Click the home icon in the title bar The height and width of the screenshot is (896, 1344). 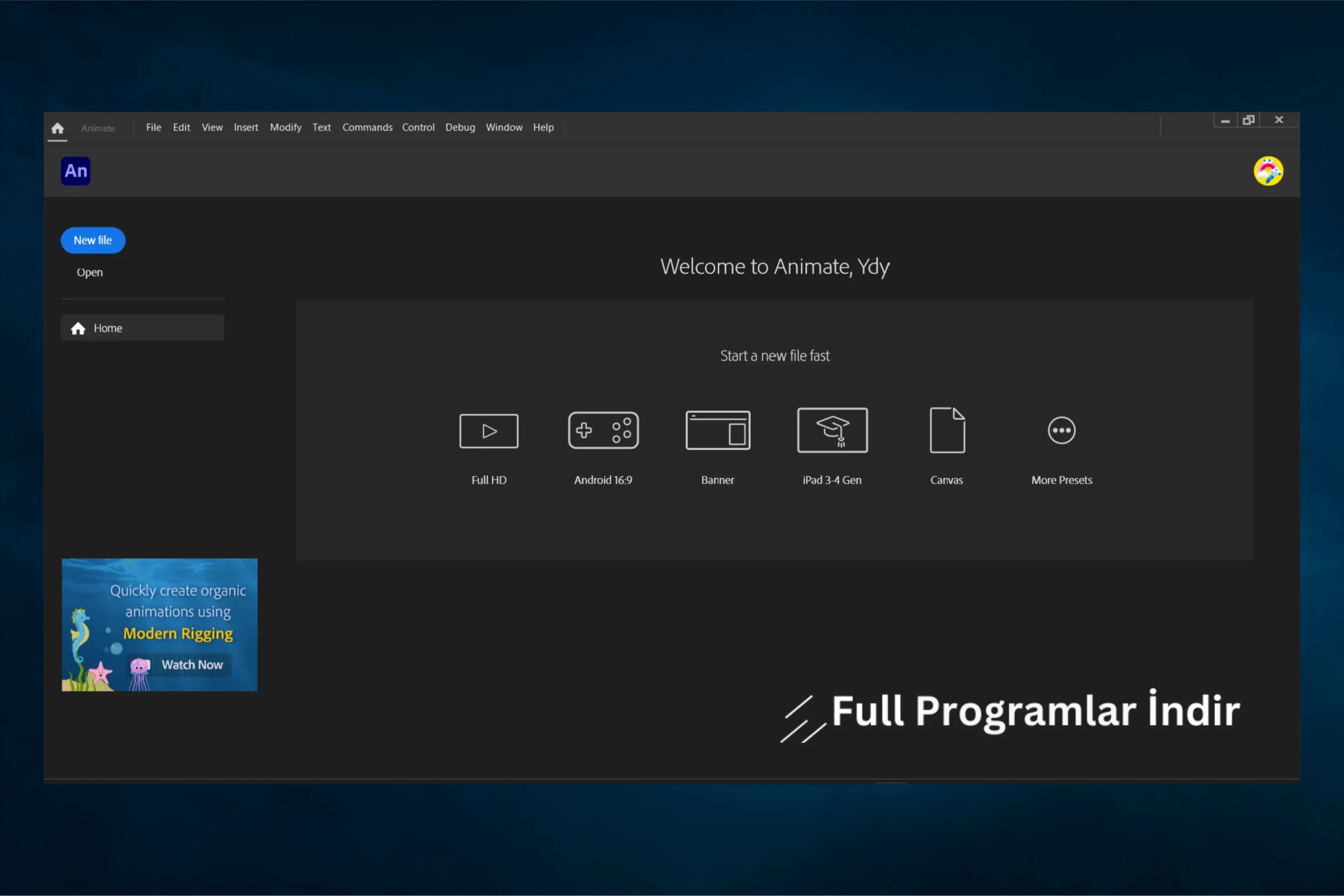pyautogui.click(x=57, y=128)
